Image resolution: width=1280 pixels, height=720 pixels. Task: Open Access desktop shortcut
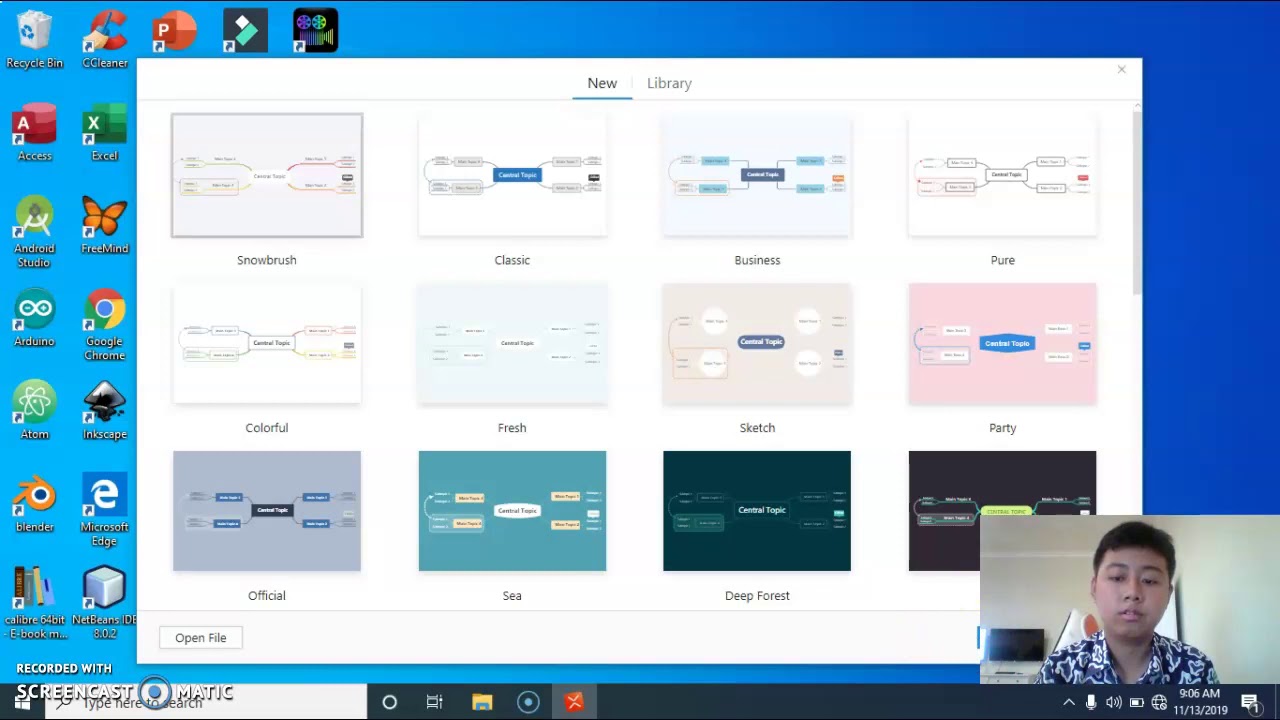[x=34, y=133]
